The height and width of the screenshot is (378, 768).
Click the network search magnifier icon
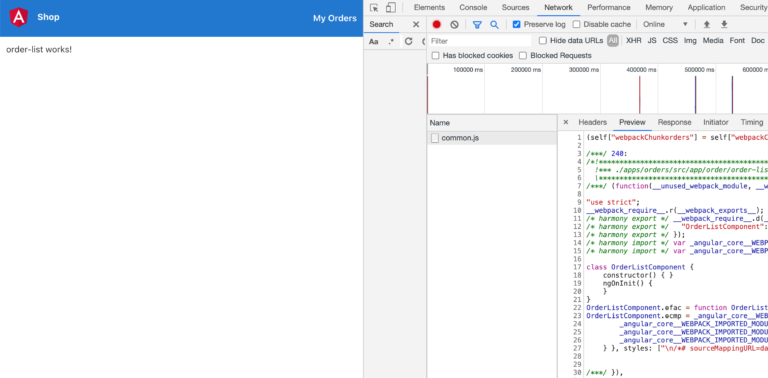click(494, 24)
